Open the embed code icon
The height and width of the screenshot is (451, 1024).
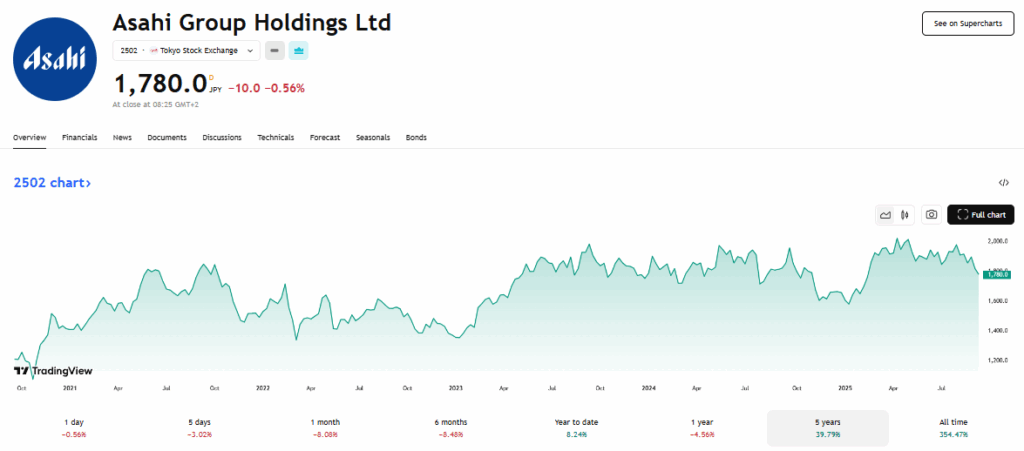[x=1004, y=183]
